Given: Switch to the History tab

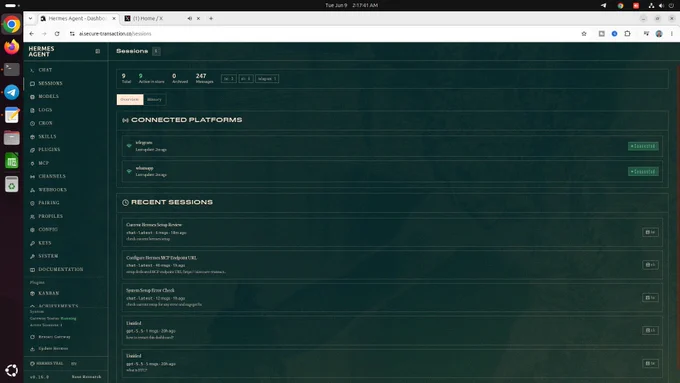Looking at the screenshot, I should [154, 99].
